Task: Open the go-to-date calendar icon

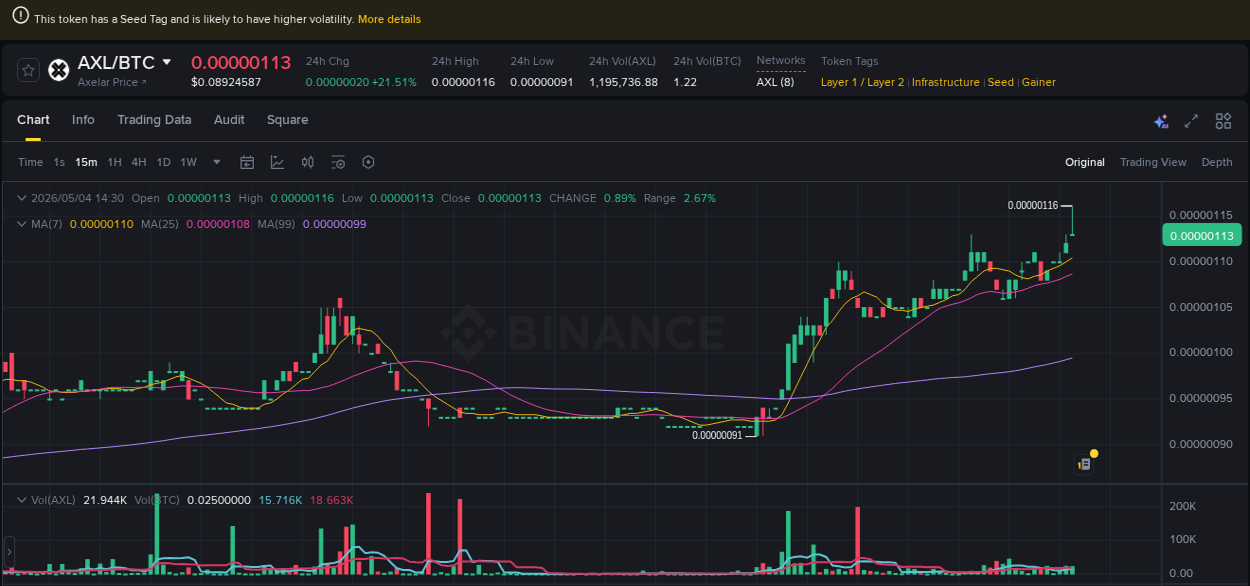Action: coord(247,162)
